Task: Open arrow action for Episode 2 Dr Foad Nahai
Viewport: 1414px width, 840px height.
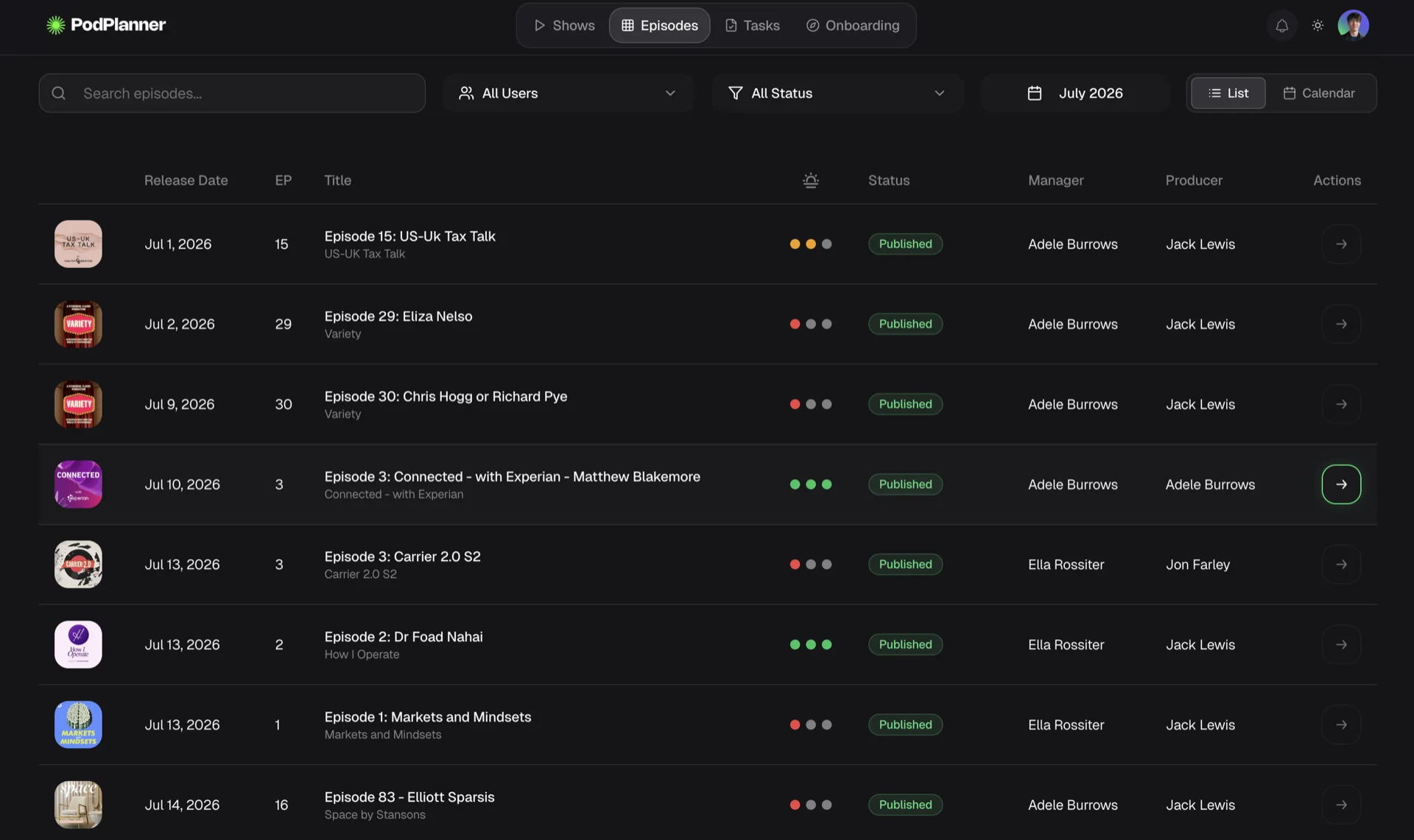Action: click(1341, 644)
